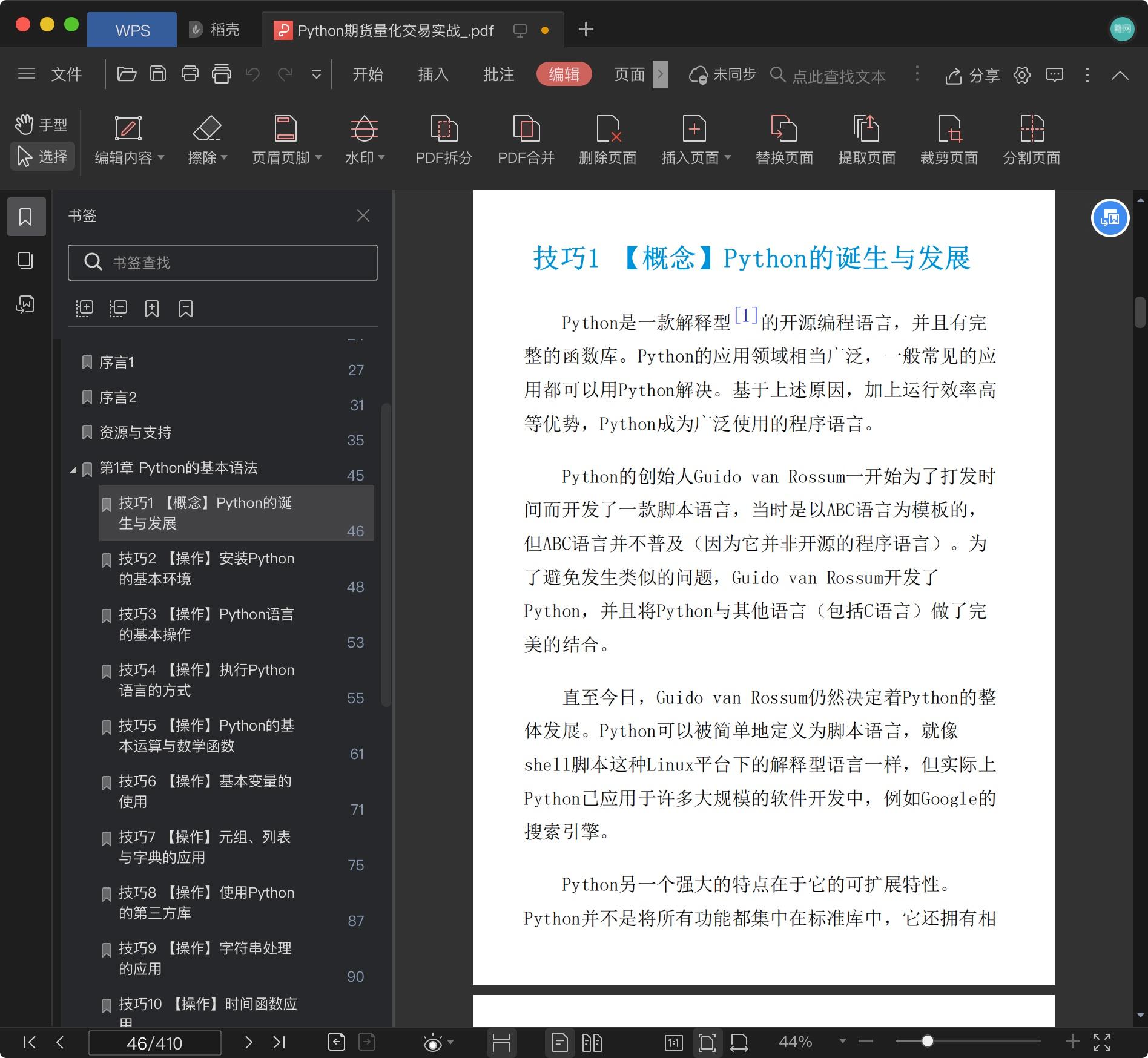Image resolution: width=1148 pixels, height=1058 pixels.
Task: Print the document with the printer icon
Action: point(190,74)
